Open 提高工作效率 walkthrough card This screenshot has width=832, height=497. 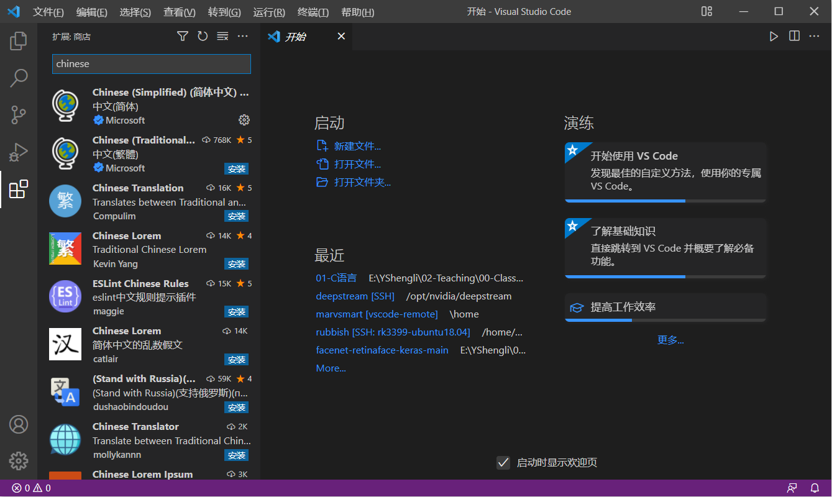[x=665, y=308]
